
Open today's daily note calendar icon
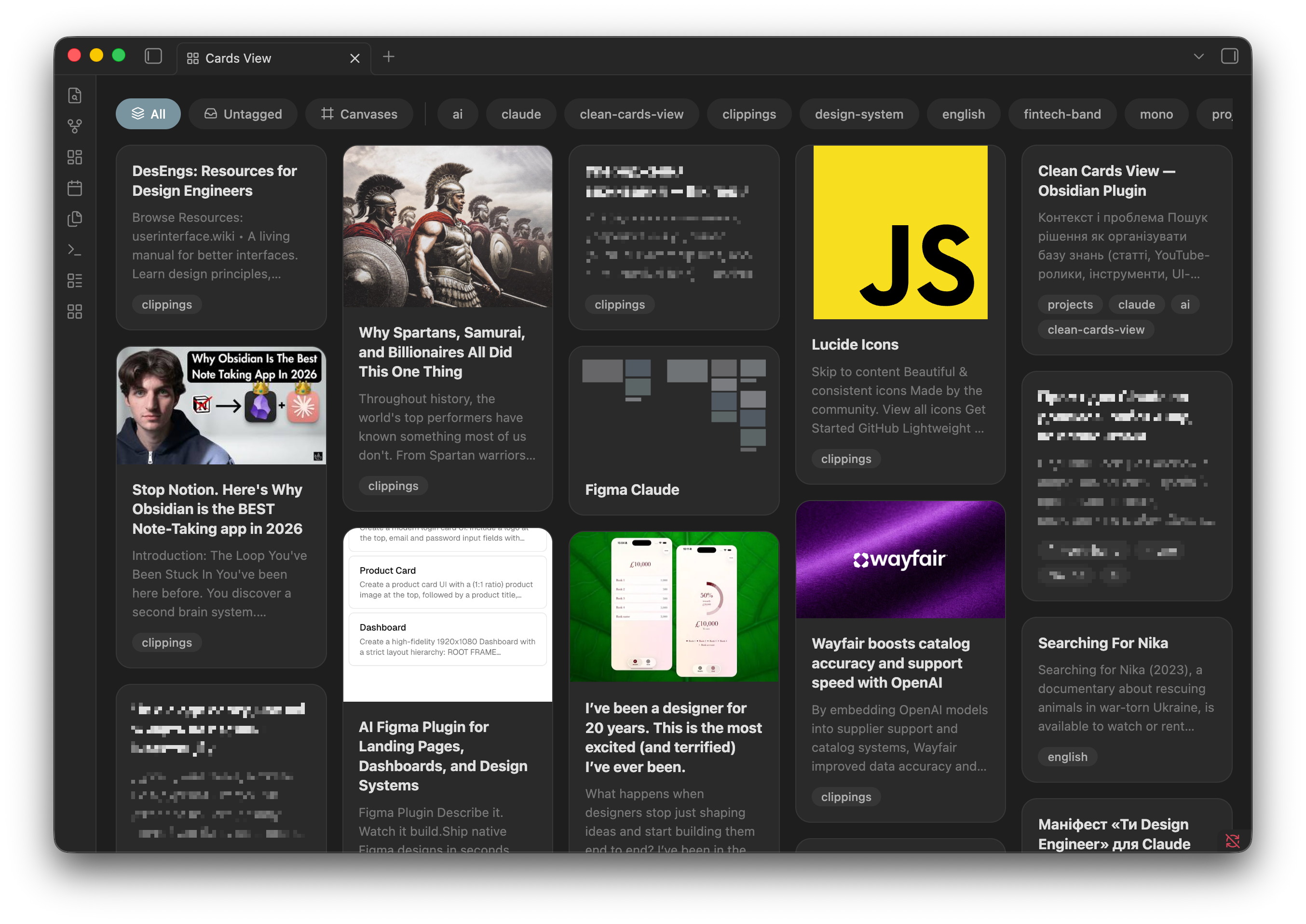click(x=75, y=188)
